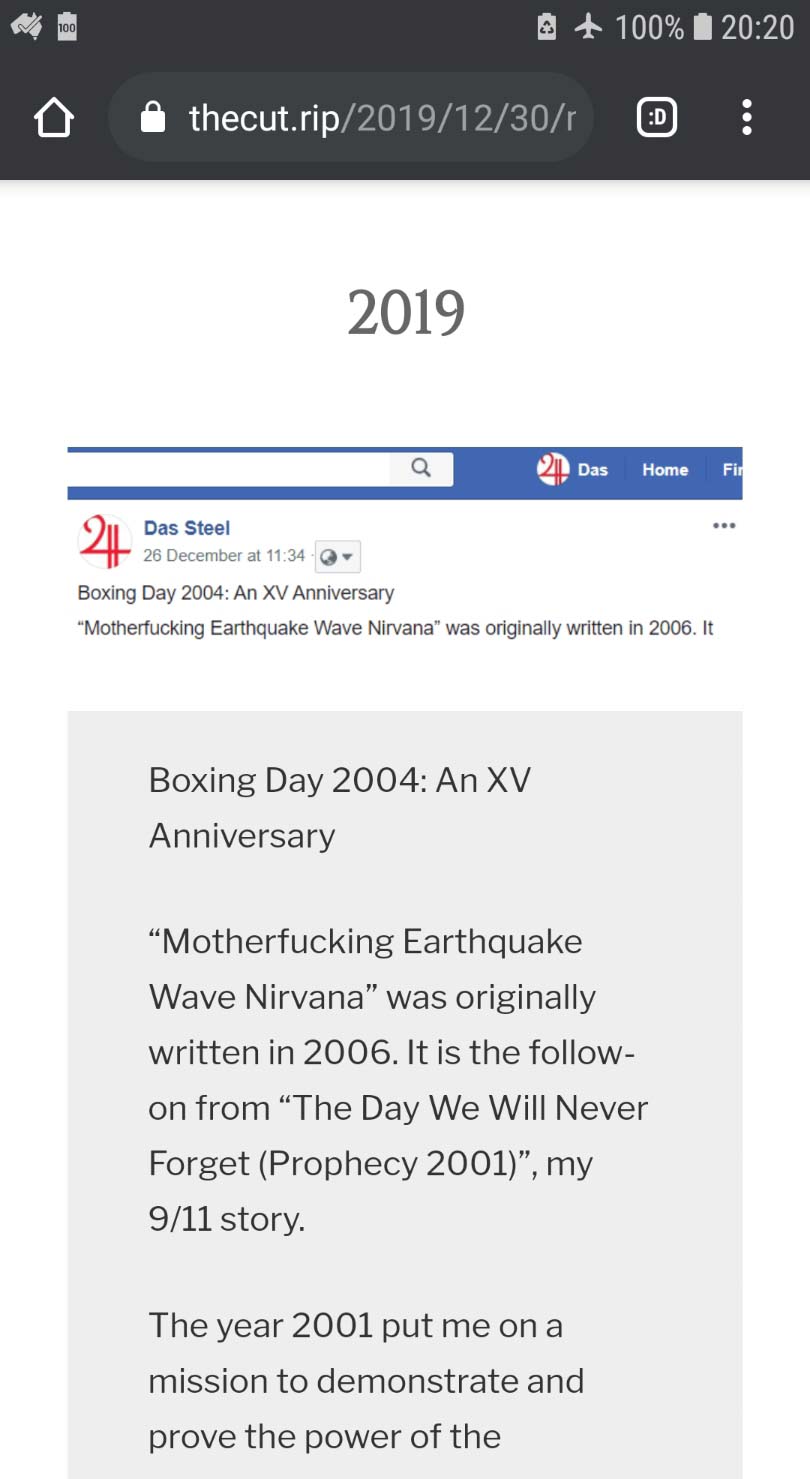
Task: Click the Das Steel post avatar
Action: pyautogui.click(x=104, y=541)
